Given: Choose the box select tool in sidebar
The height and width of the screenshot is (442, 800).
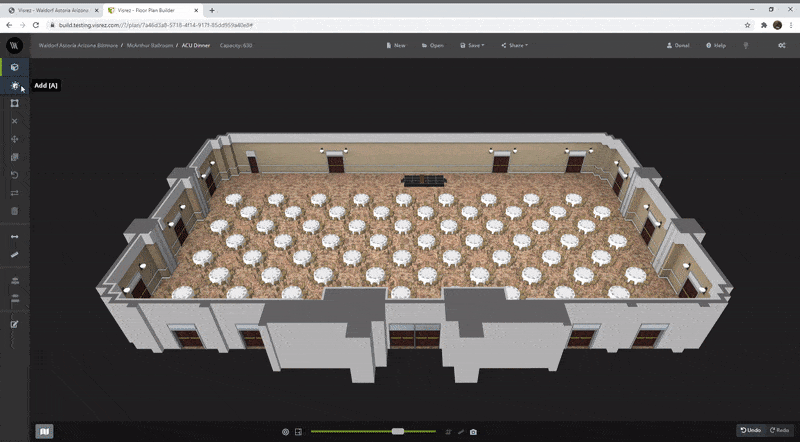Looking at the screenshot, I should [x=14, y=103].
